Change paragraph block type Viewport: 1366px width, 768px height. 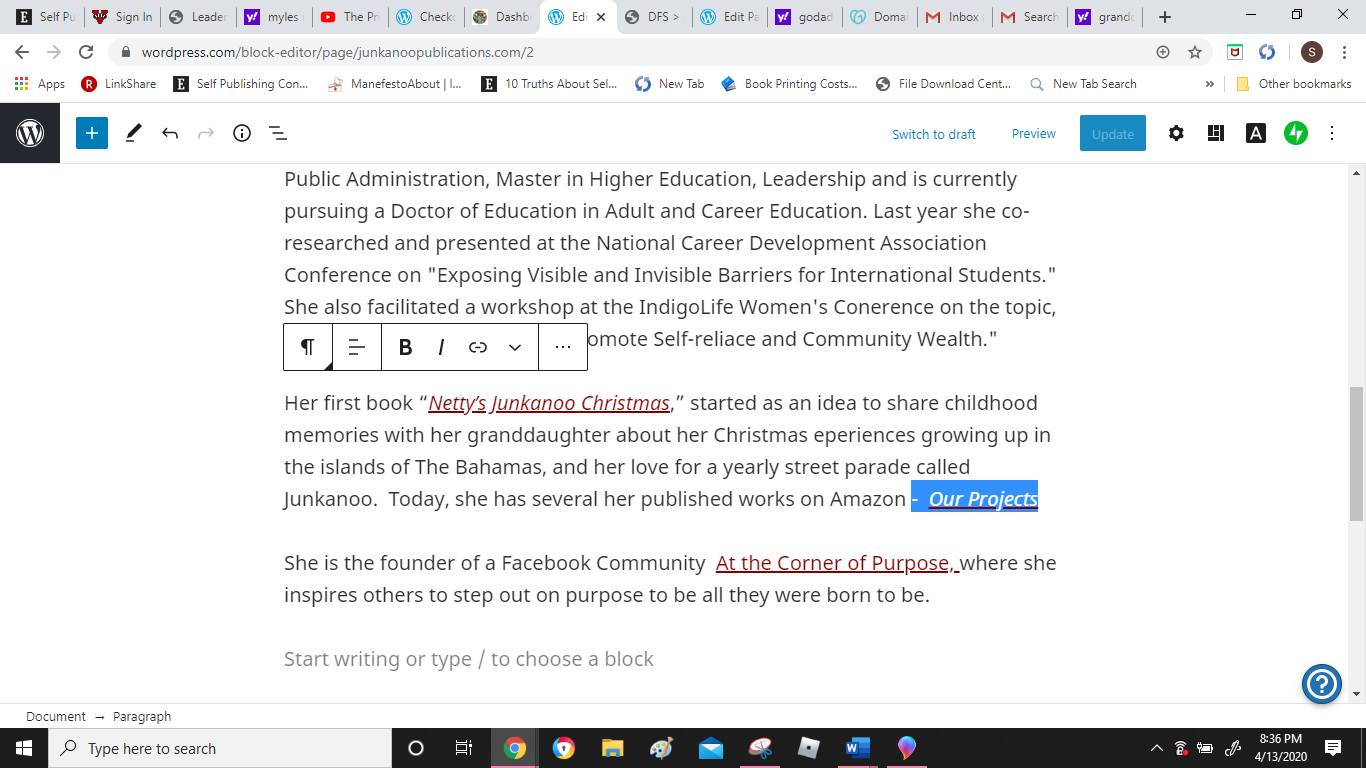[x=308, y=347]
